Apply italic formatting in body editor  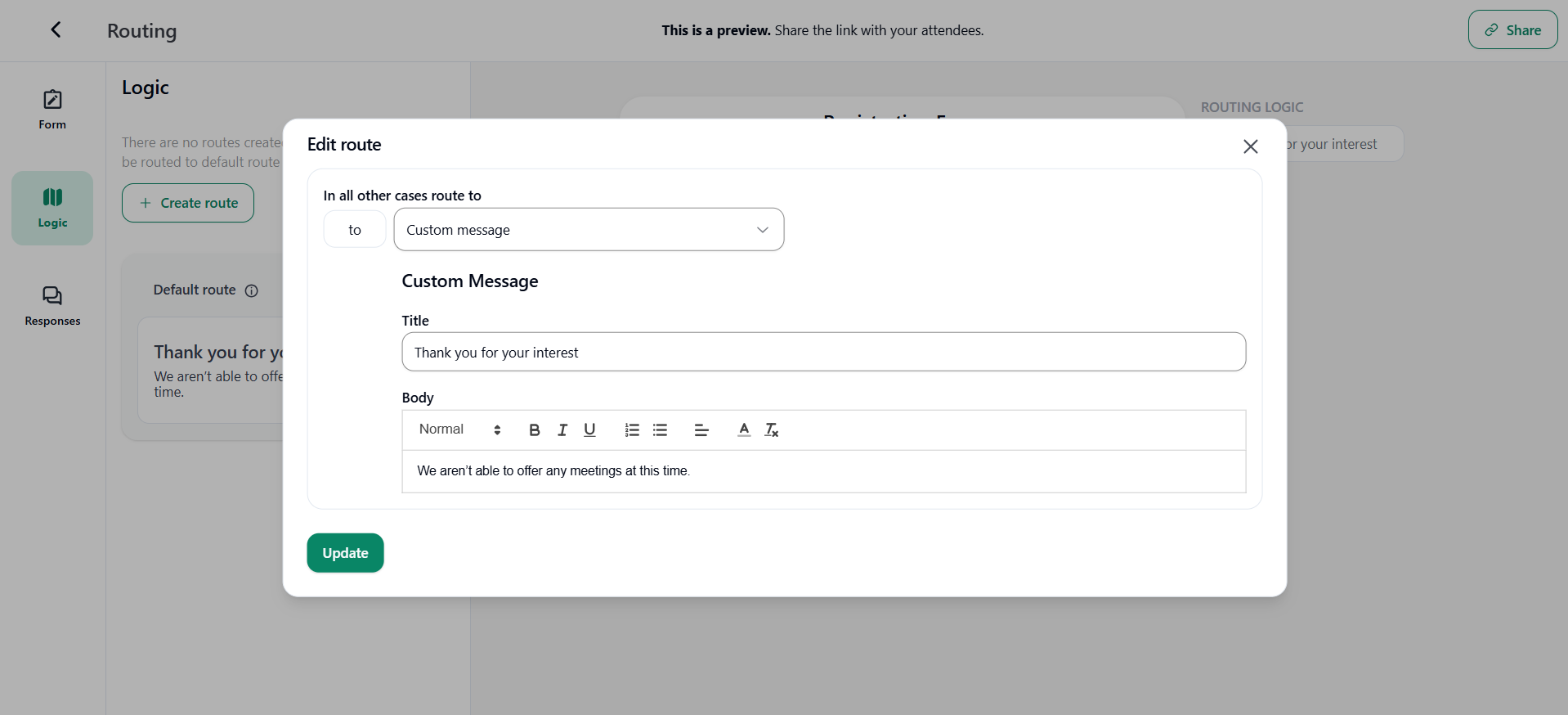562,430
